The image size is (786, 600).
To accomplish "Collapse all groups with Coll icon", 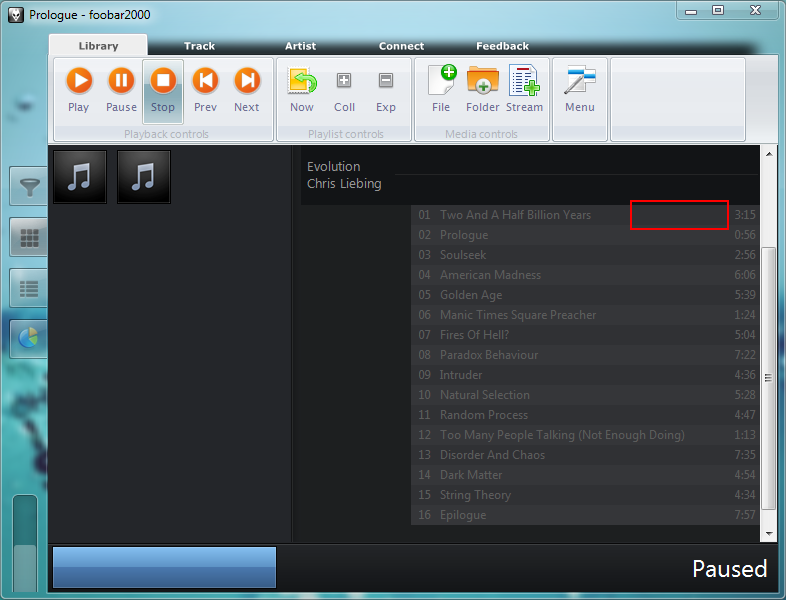I will pyautogui.click(x=344, y=90).
